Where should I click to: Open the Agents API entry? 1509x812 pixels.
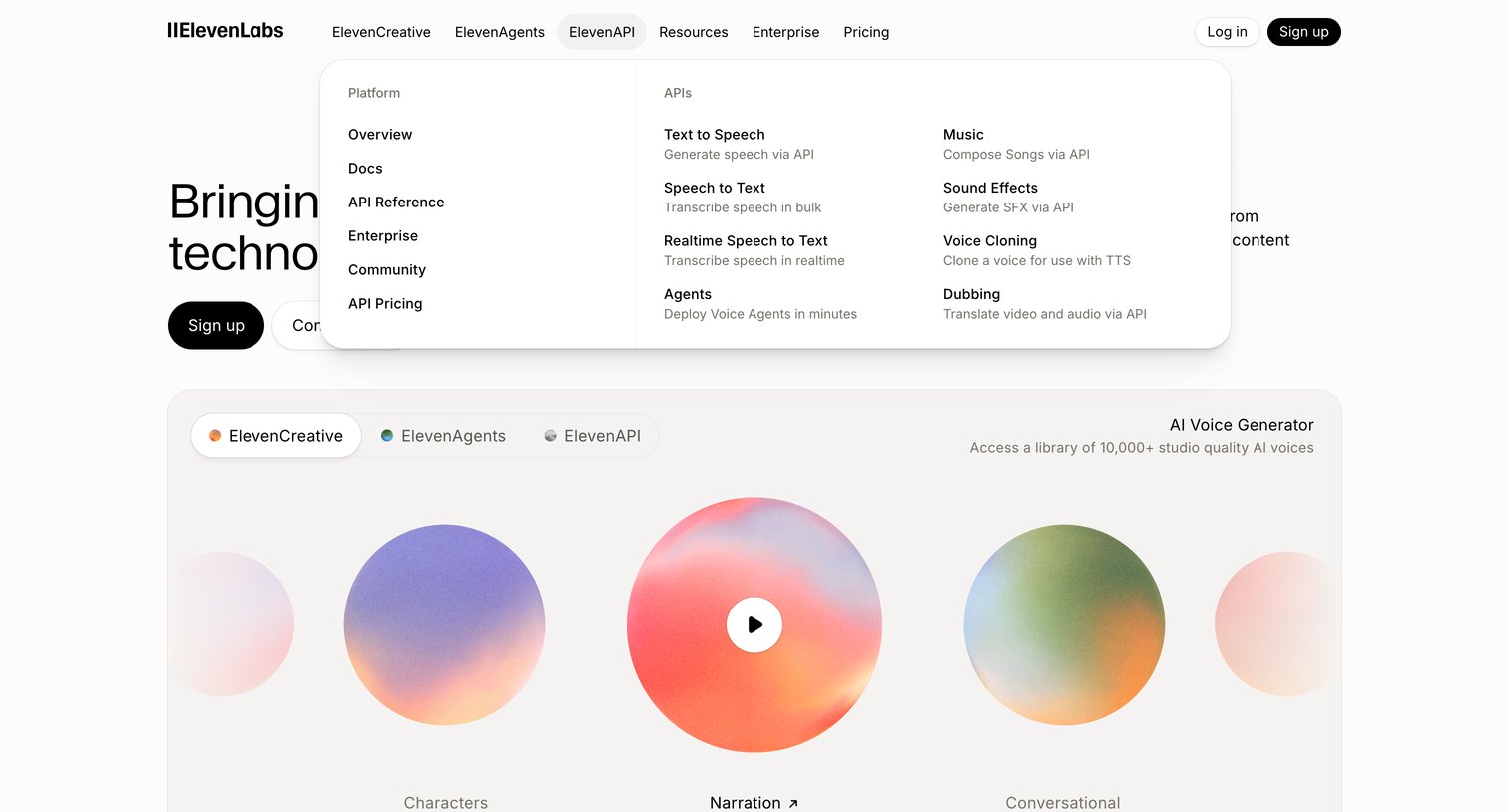coord(760,304)
